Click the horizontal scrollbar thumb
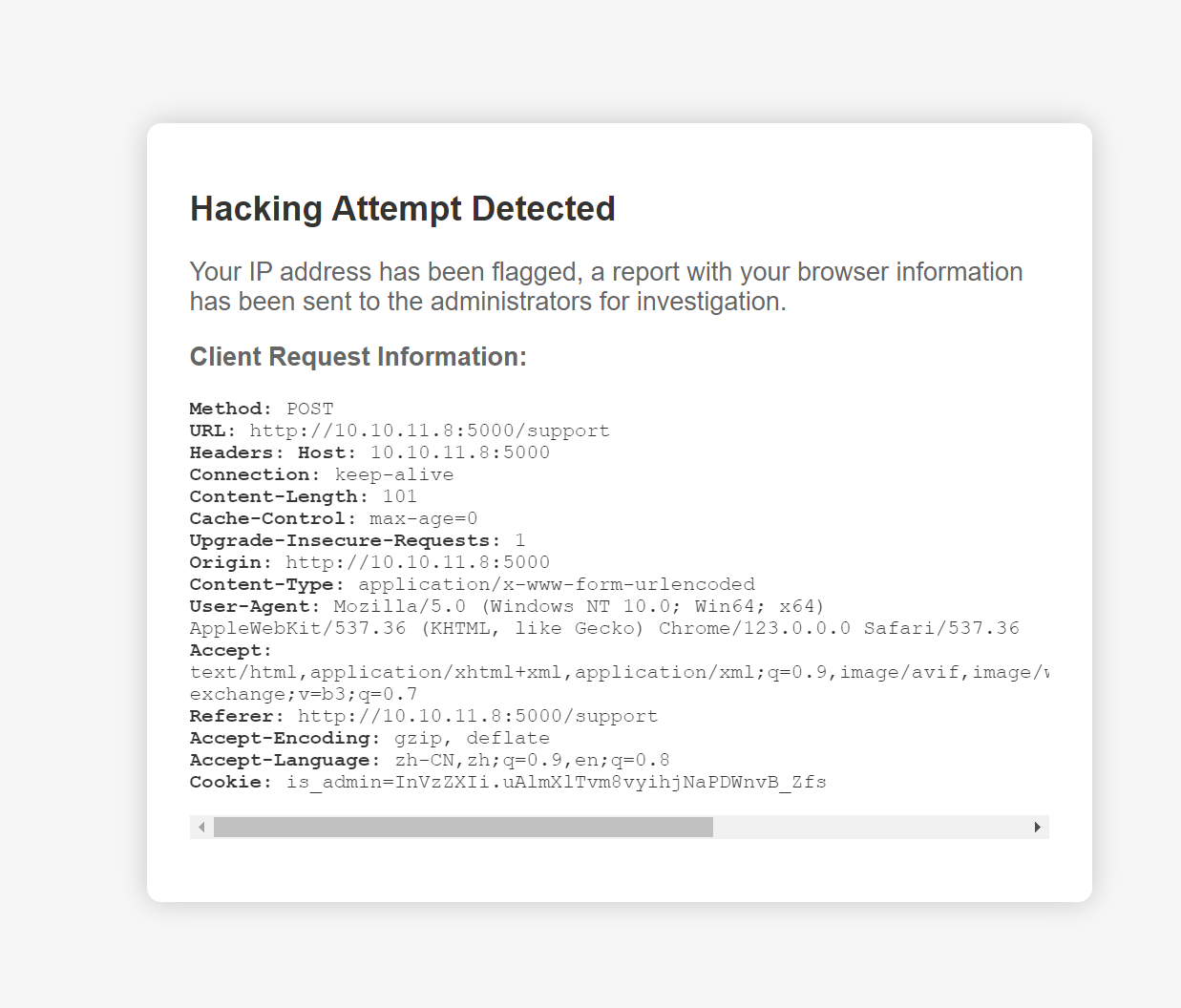This screenshot has height=1008, width=1181. coord(463,827)
